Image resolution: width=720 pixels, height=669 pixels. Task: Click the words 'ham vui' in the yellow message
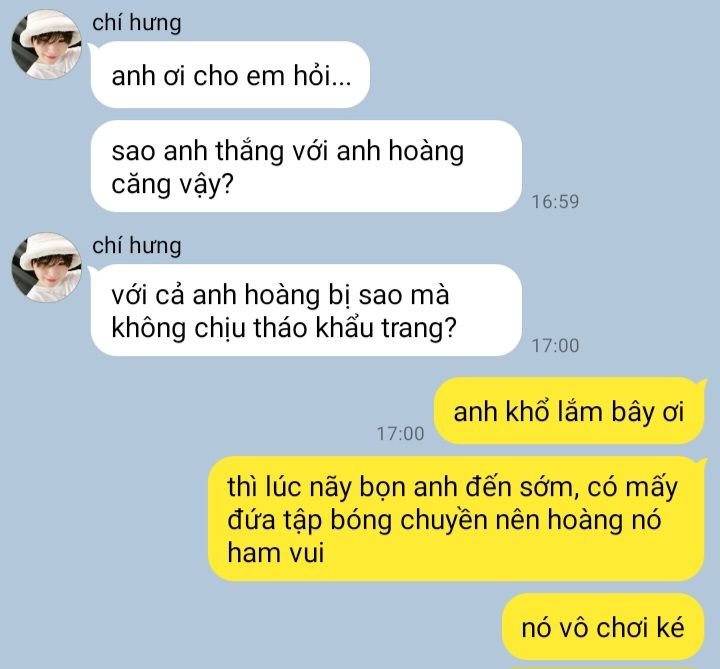tap(276, 552)
